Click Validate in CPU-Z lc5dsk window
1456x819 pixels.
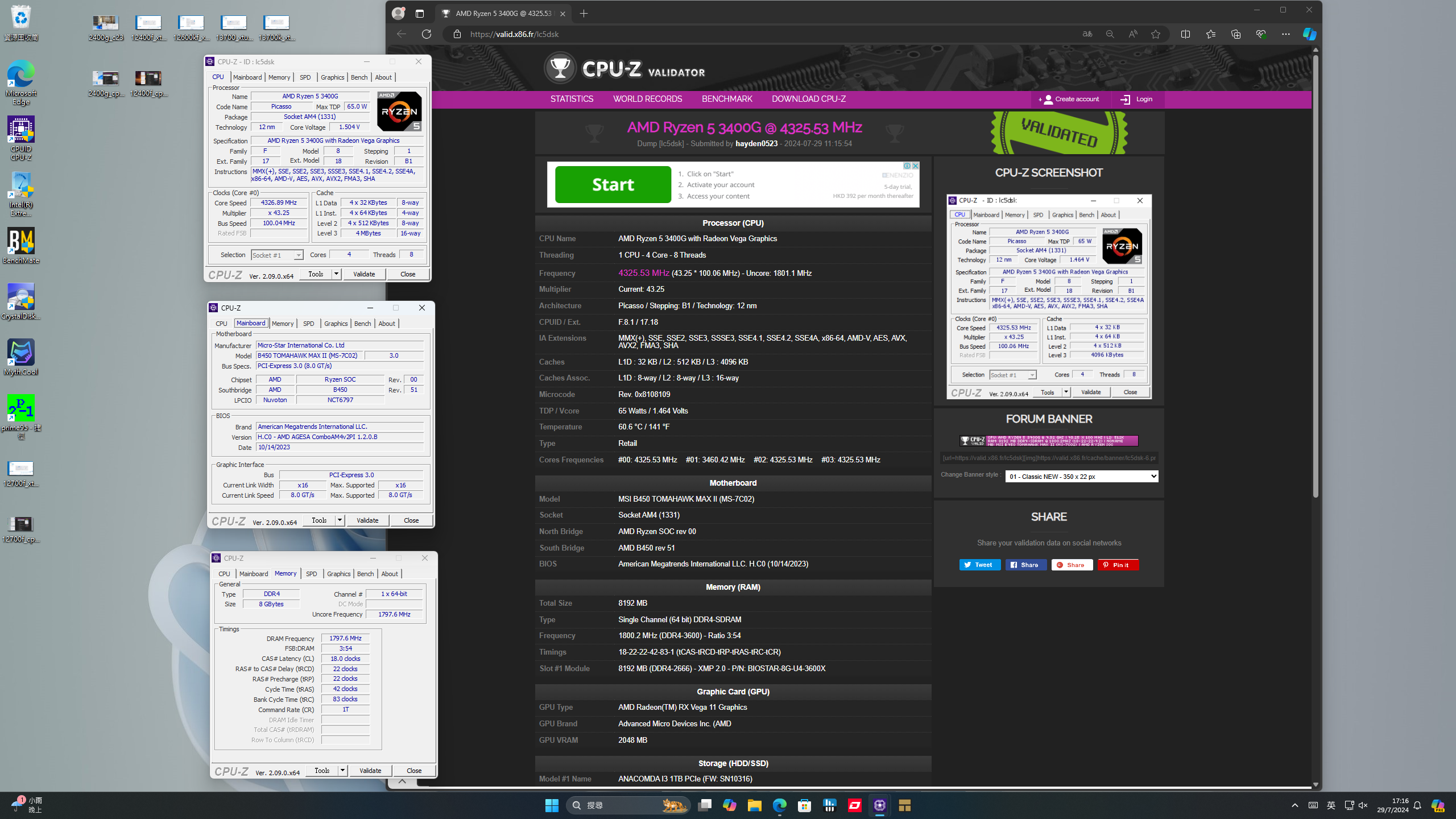tap(364, 274)
